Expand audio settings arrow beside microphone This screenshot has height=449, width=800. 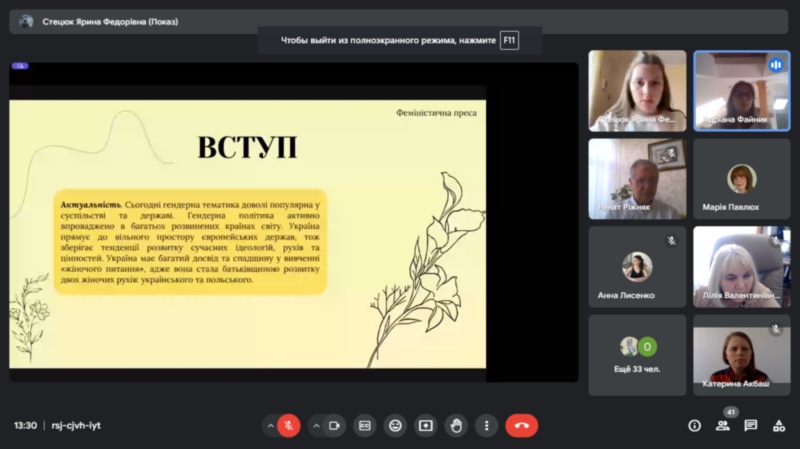[269, 425]
